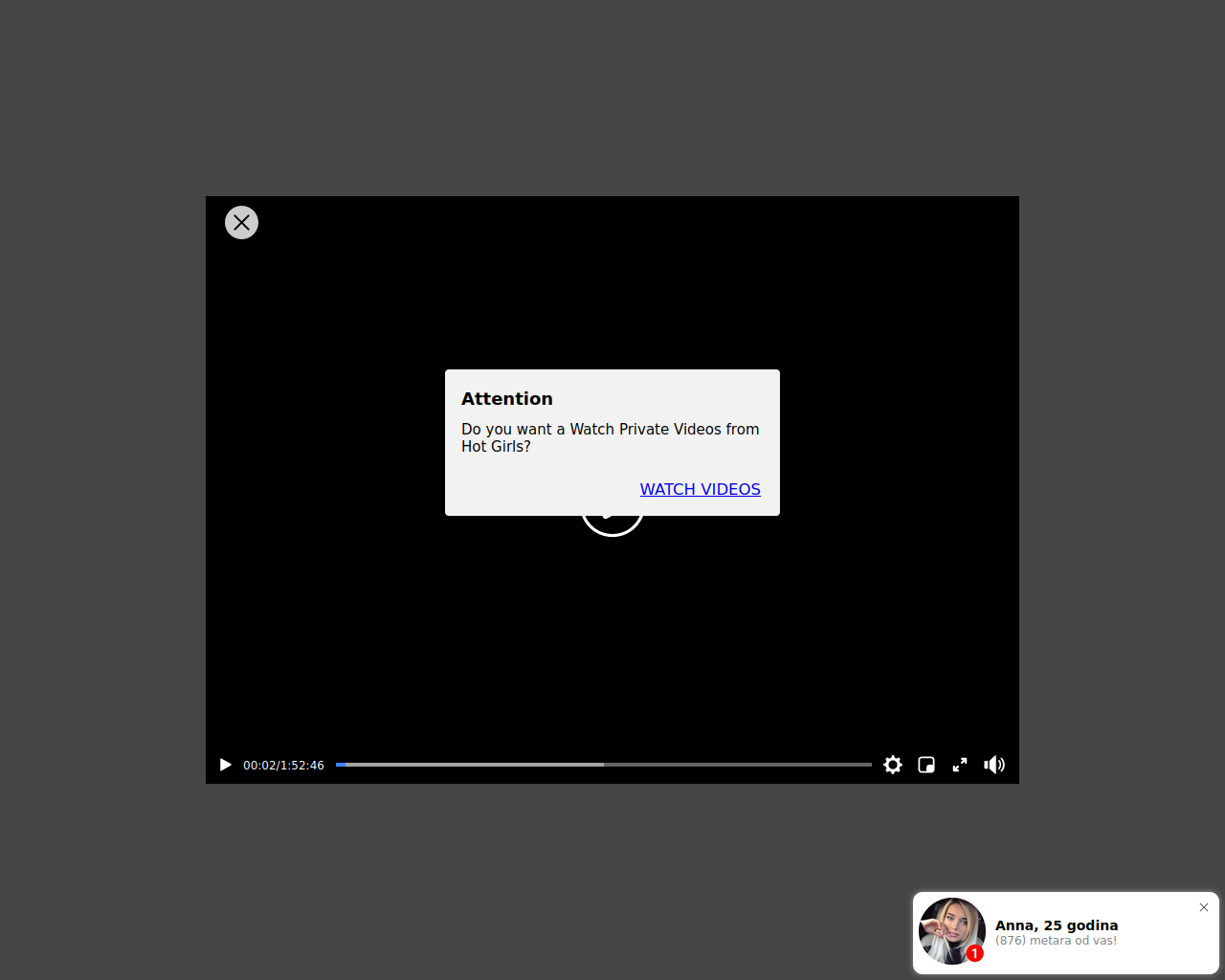This screenshot has width=1225, height=980.
Task: Mute the video using the speaker icon
Action: pyautogui.click(x=994, y=765)
